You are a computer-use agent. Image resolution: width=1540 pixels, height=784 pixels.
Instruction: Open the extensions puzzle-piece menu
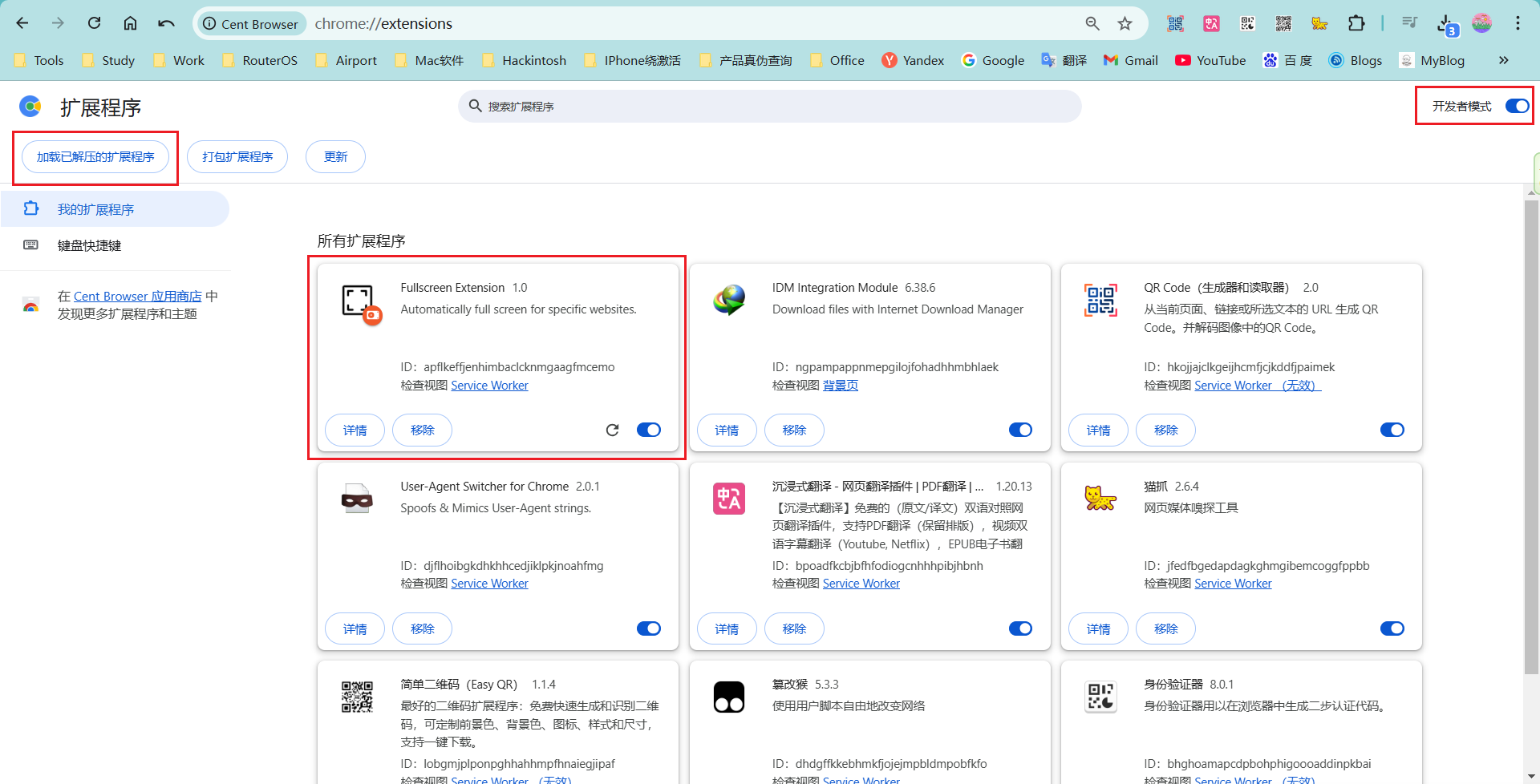click(1356, 23)
